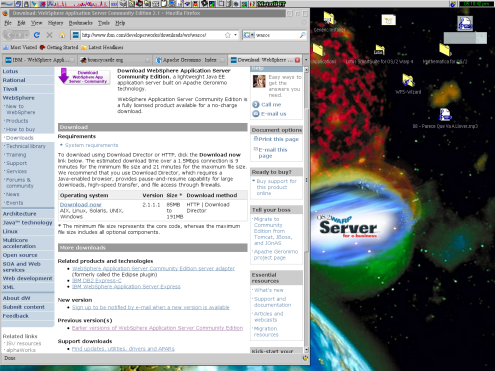Click the Download now link
Screen dimensions: 495x371
(x=80, y=205)
